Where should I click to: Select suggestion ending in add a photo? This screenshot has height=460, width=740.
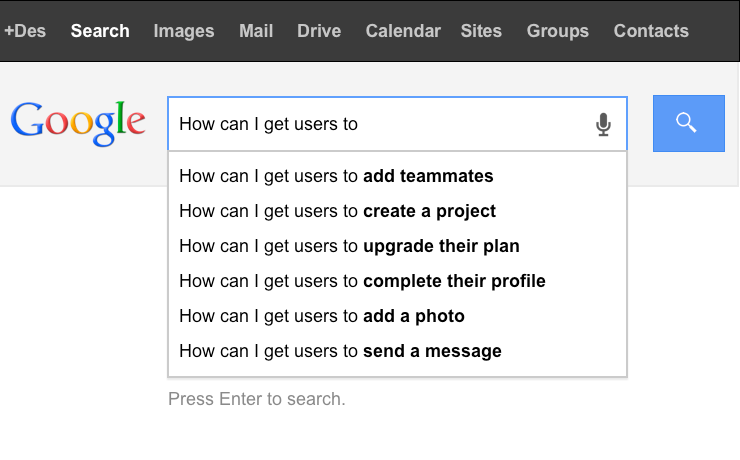point(397,316)
